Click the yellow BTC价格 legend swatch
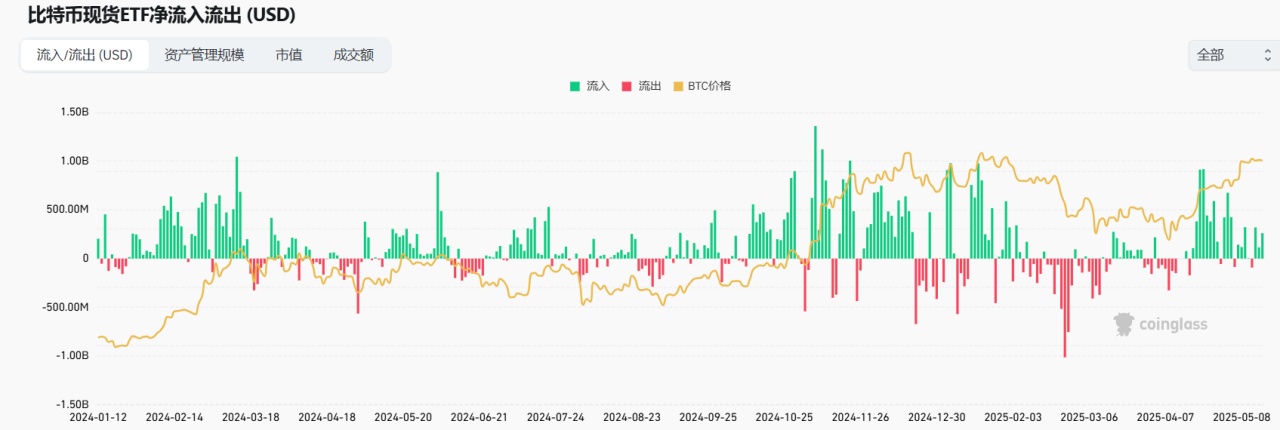Viewport: 1280px width, 430px height. coord(678,86)
